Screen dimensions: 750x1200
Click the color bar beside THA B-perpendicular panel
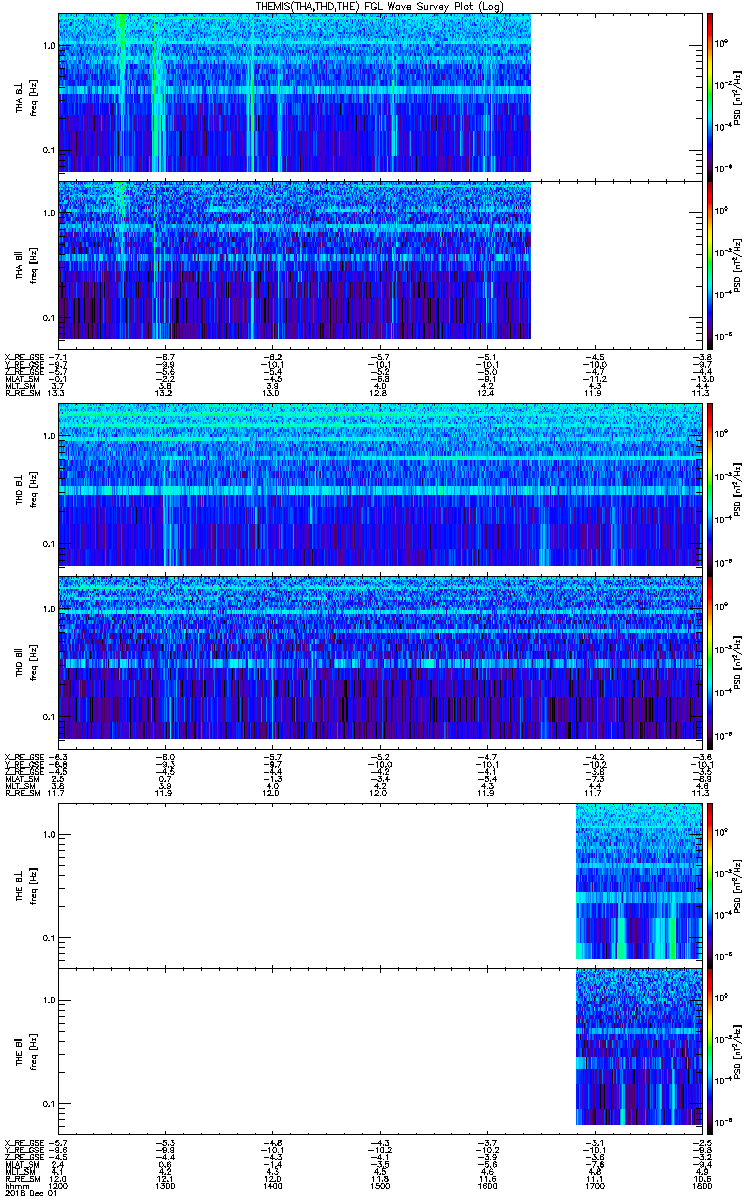tap(710, 95)
